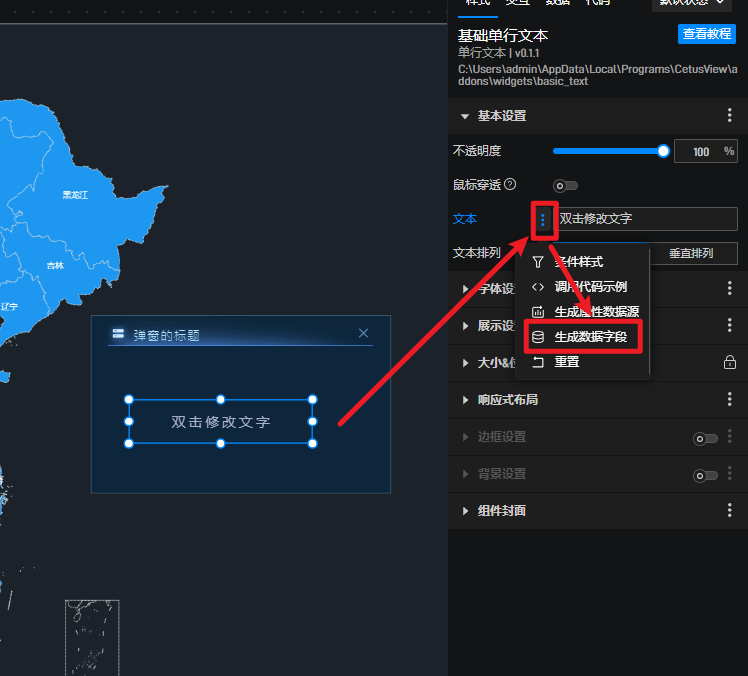This screenshot has width=748, height=676.
Task: Choose 调用代码示例 in the context menu
Action: (x=590, y=287)
